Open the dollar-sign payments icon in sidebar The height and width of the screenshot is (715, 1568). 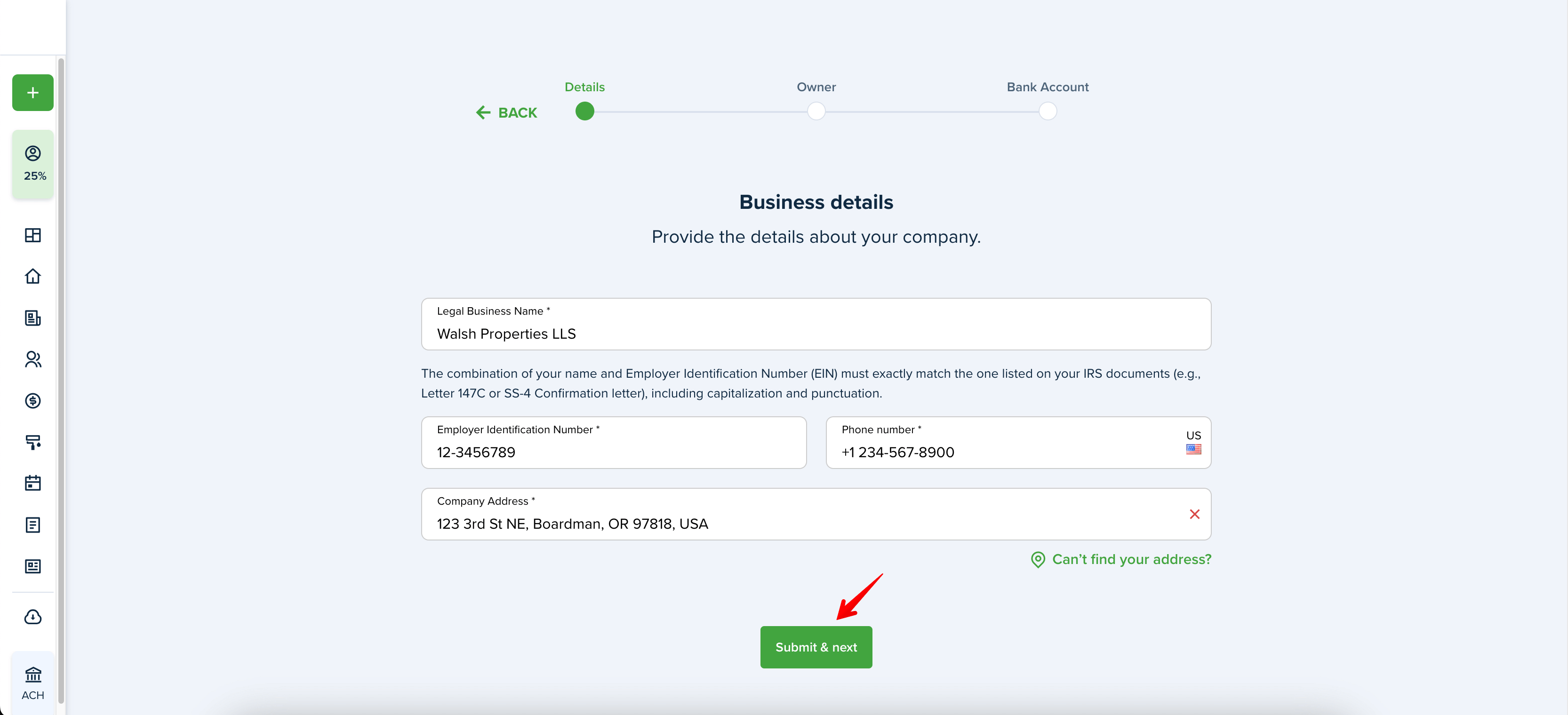click(x=33, y=400)
